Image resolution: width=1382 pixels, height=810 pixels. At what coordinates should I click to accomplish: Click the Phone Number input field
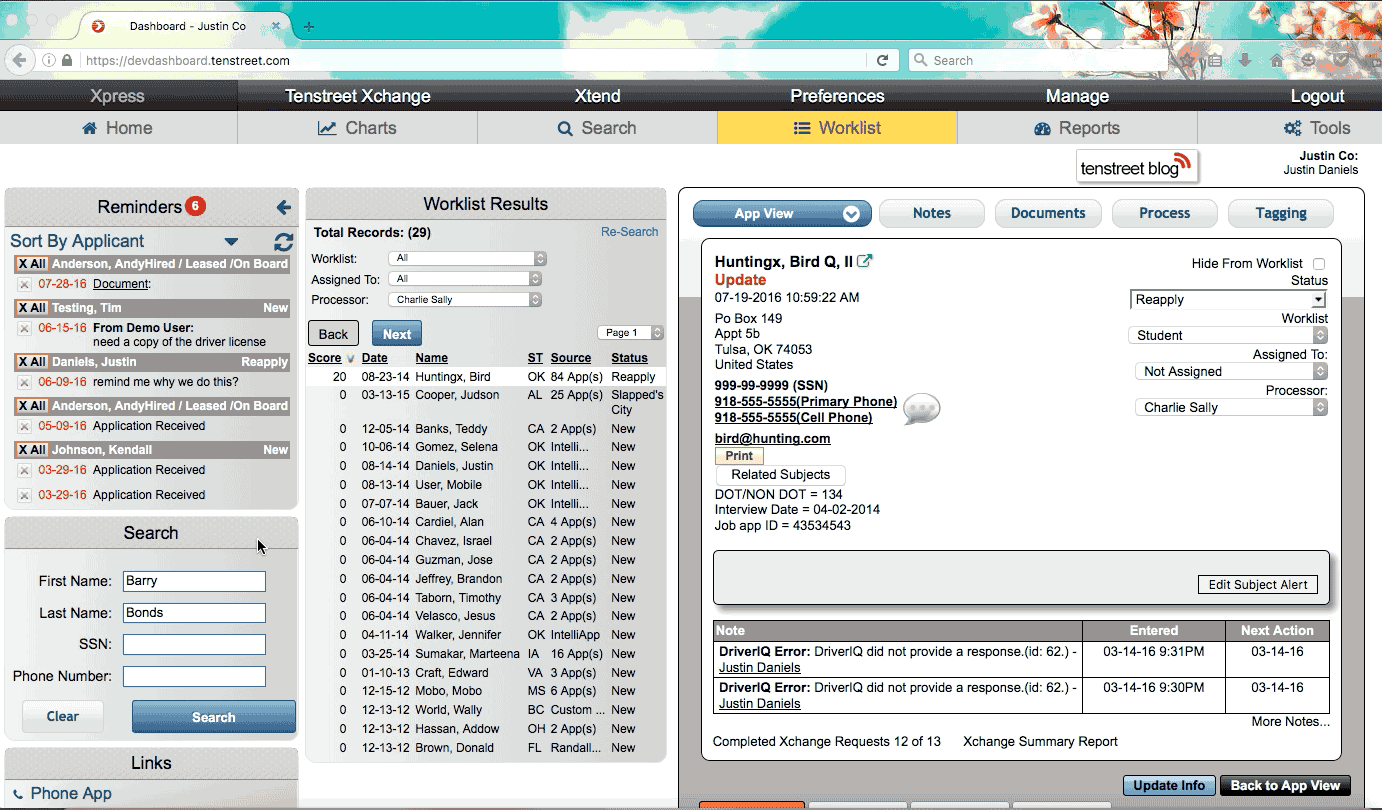coord(194,677)
